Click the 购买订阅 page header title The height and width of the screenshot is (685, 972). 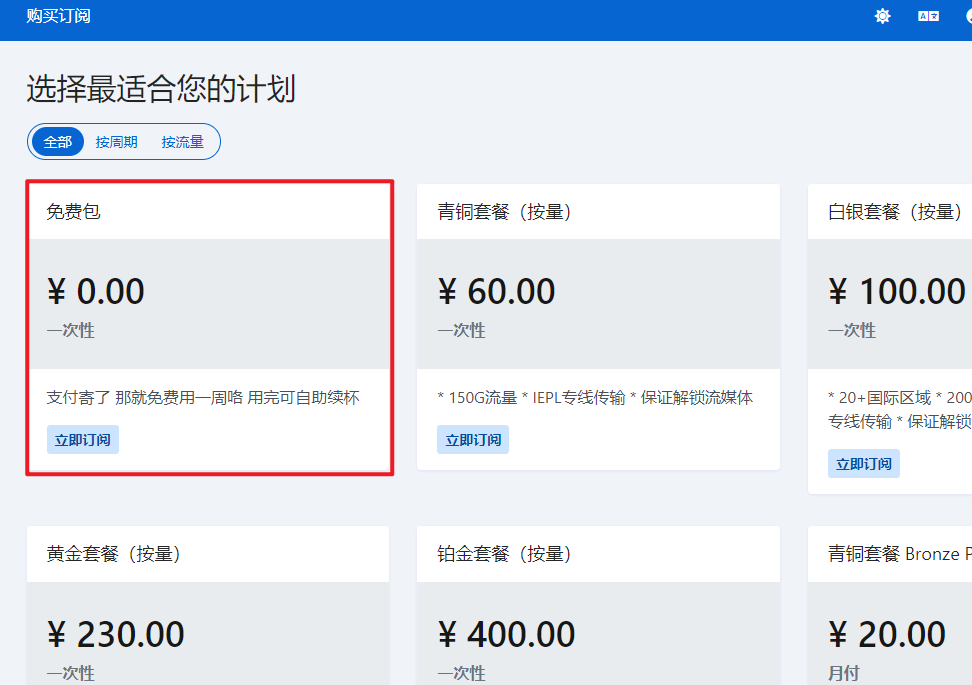(x=58, y=16)
